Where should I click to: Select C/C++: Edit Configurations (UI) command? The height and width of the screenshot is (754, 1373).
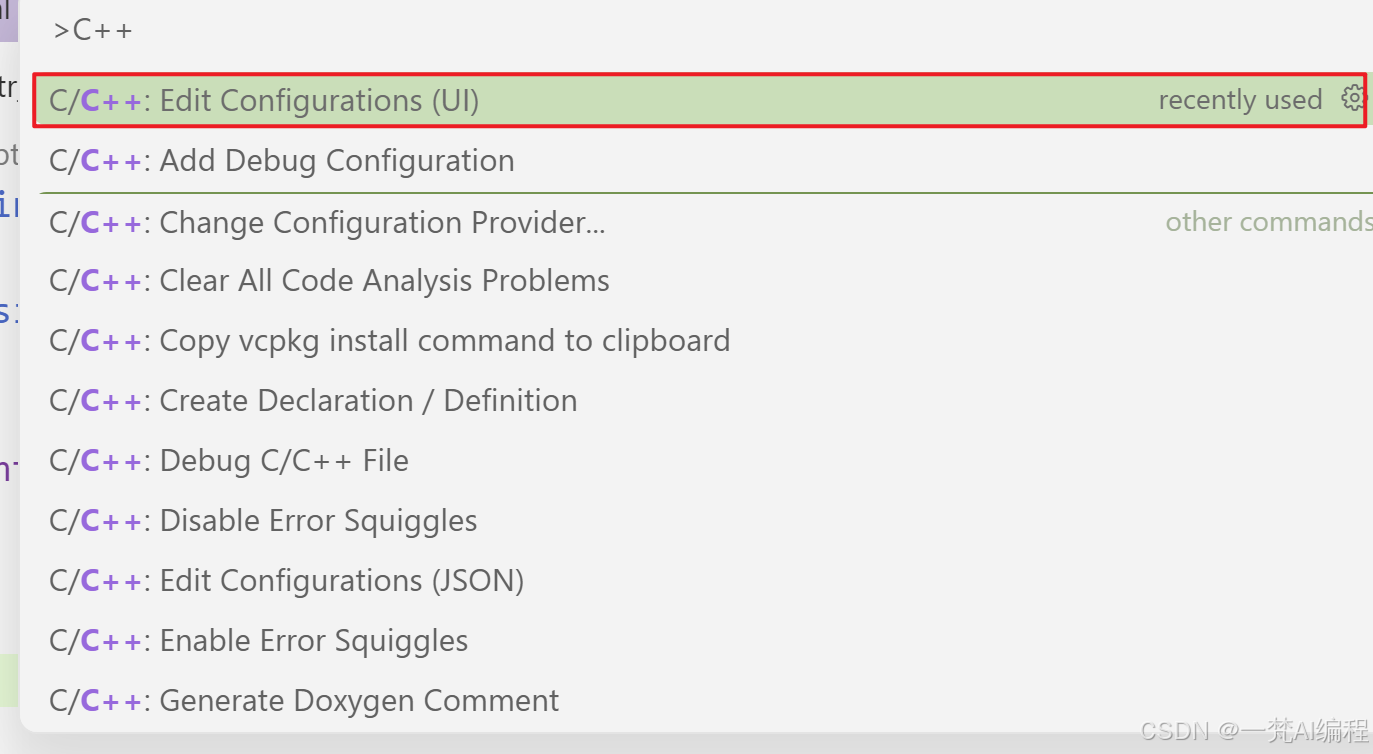coord(700,100)
